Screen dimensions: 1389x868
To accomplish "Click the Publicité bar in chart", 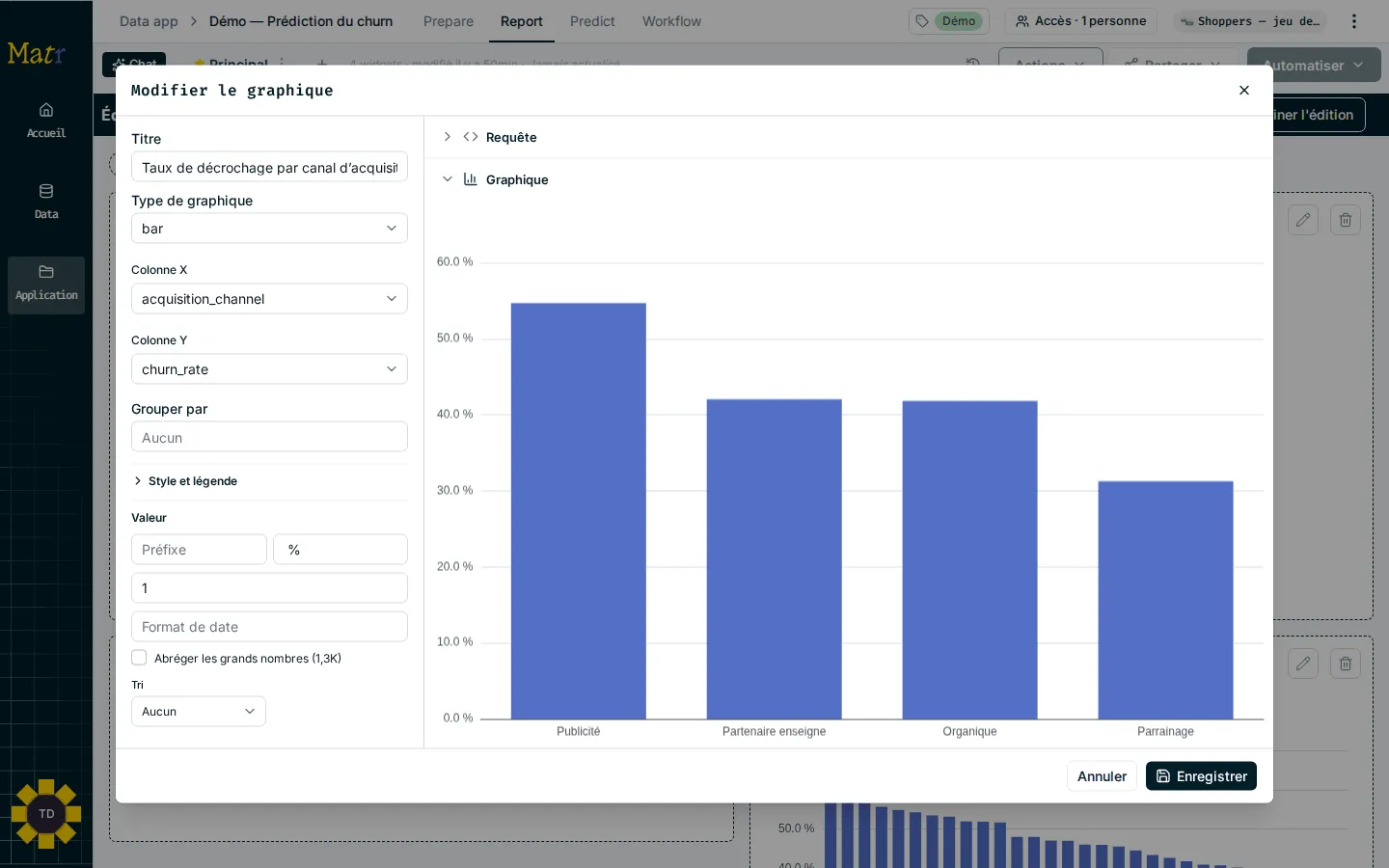I will [579, 511].
